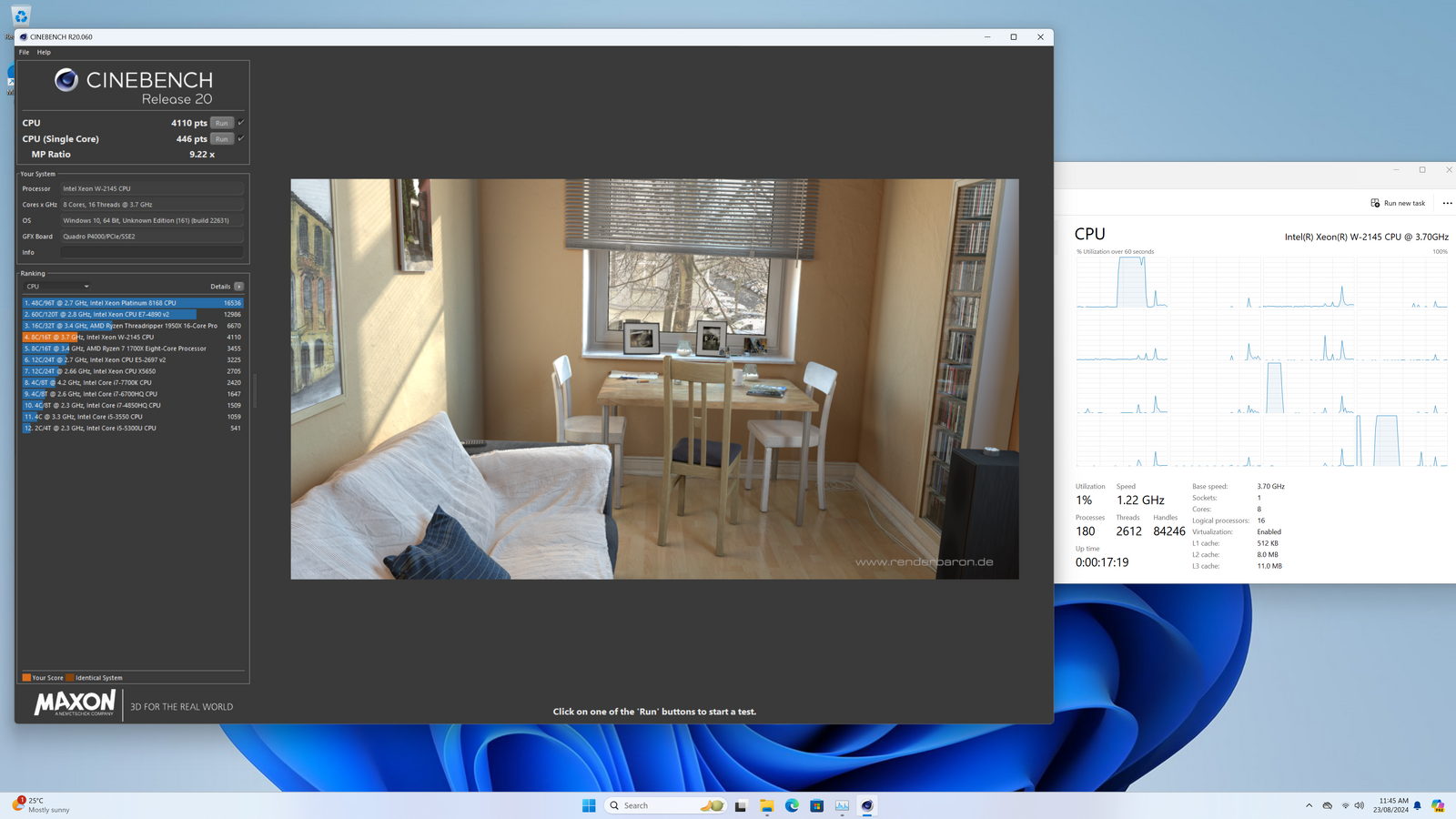Open File Explorer from the taskbar
The height and width of the screenshot is (819, 1456).
(767, 805)
